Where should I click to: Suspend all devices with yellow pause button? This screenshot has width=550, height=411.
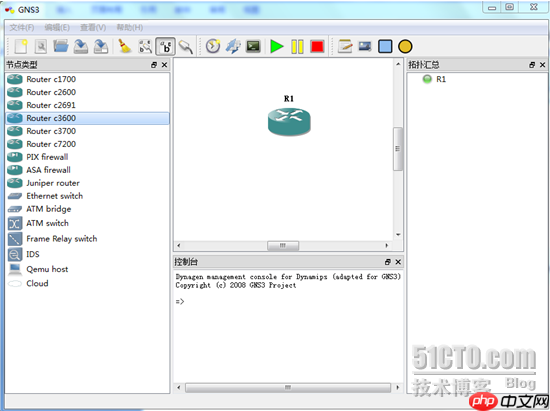pos(297,47)
